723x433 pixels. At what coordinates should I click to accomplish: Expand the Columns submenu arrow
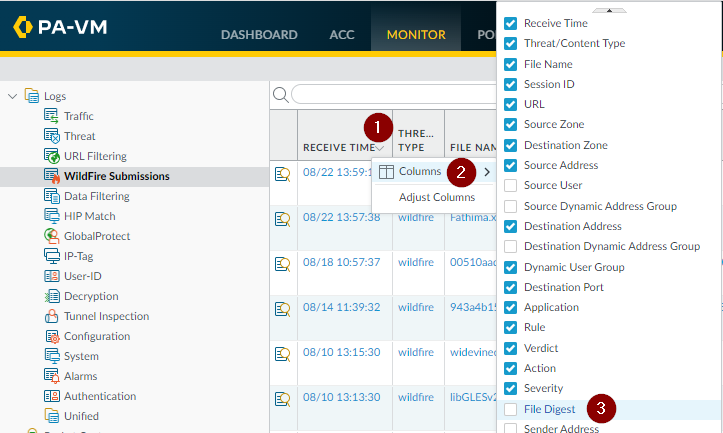[x=487, y=172]
